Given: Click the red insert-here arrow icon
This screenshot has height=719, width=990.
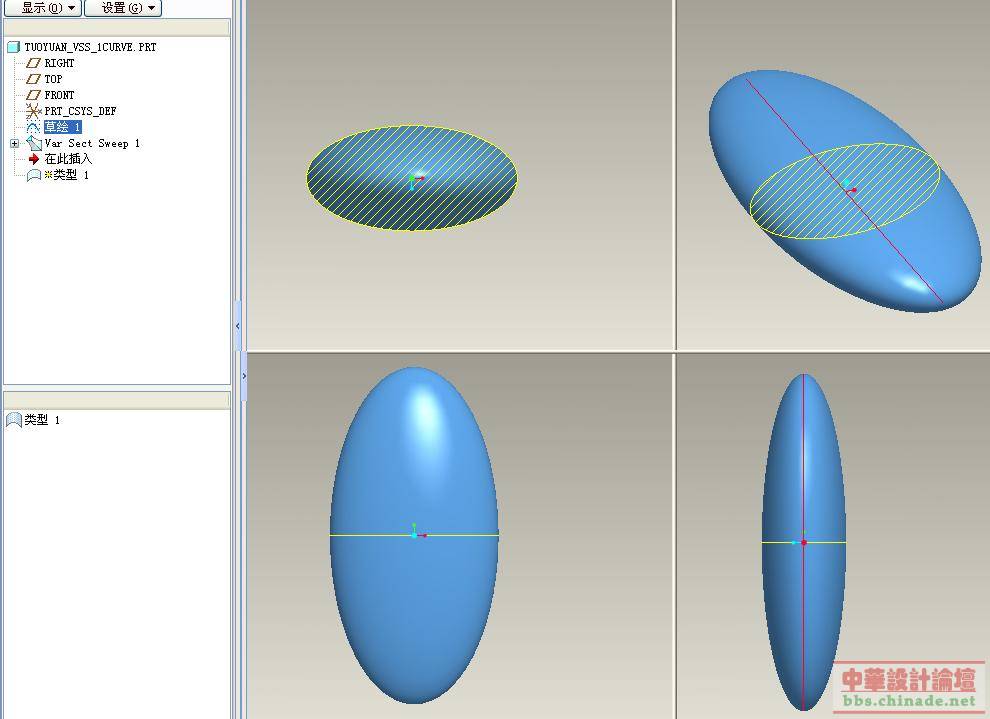Looking at the screenshot, I should tap(33, 159).
